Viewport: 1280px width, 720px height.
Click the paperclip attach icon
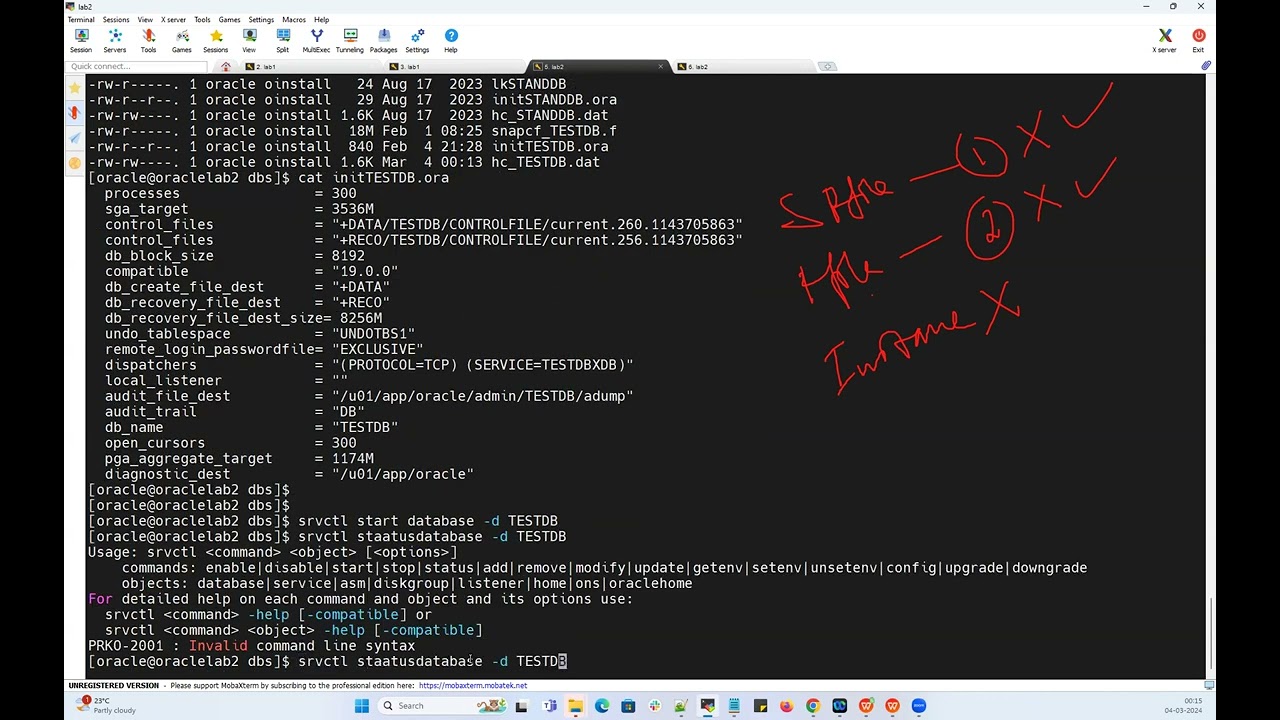point(1206,66)
